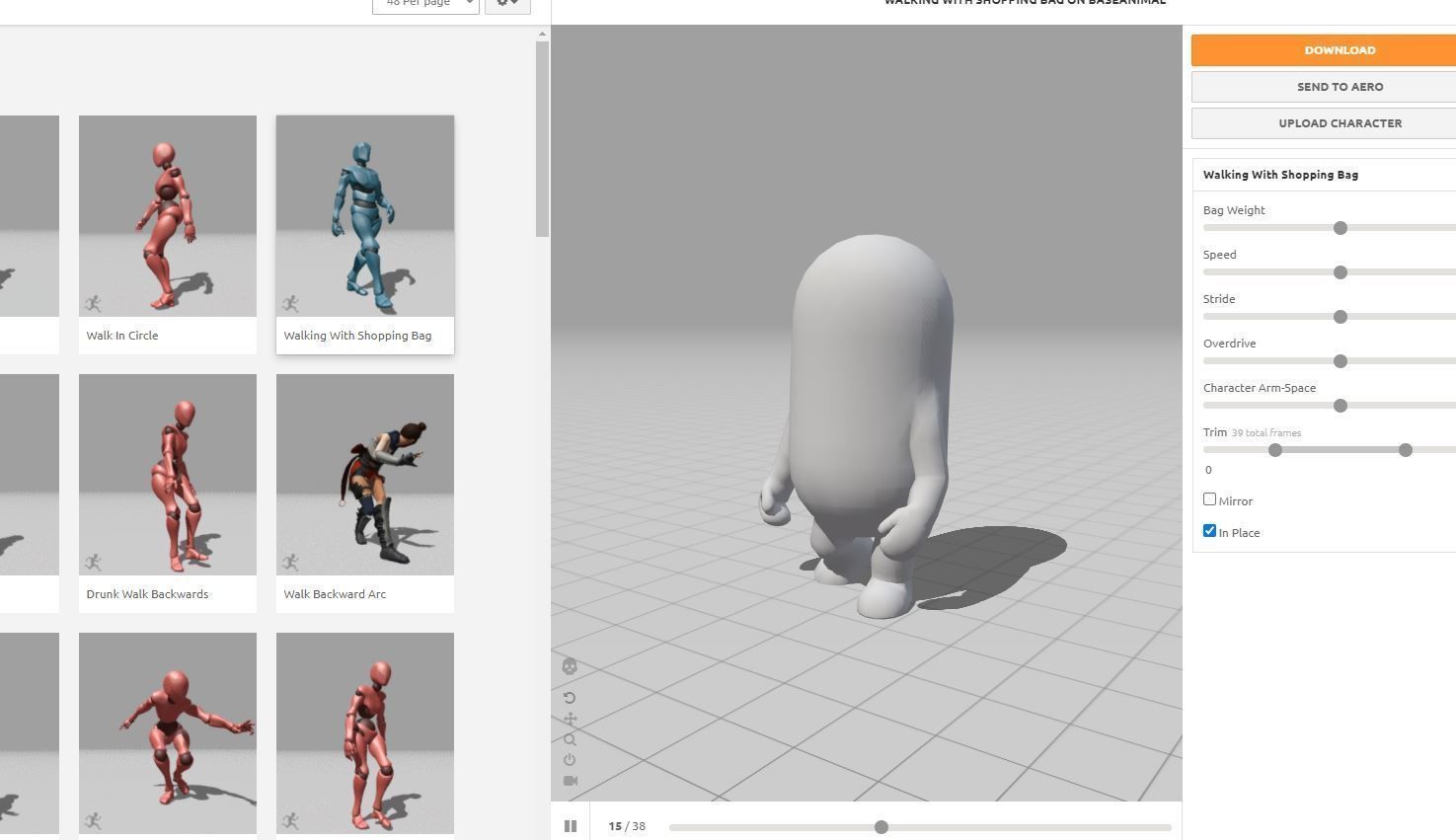1456x840 pixels.
Task: Click running-man icon on Walk Backward Arc thumbnail
Action: 290,563
